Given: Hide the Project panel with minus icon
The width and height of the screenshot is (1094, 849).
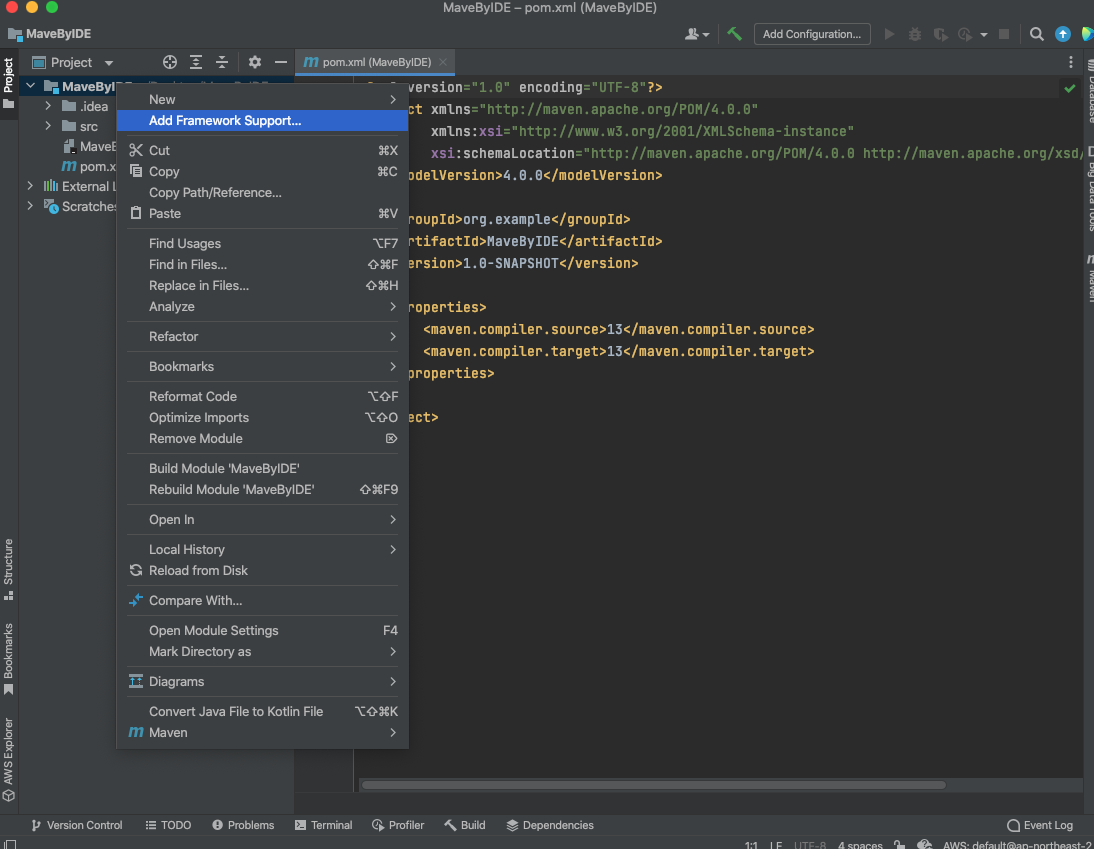Looking at the screenshot, I should click(280, 62).
